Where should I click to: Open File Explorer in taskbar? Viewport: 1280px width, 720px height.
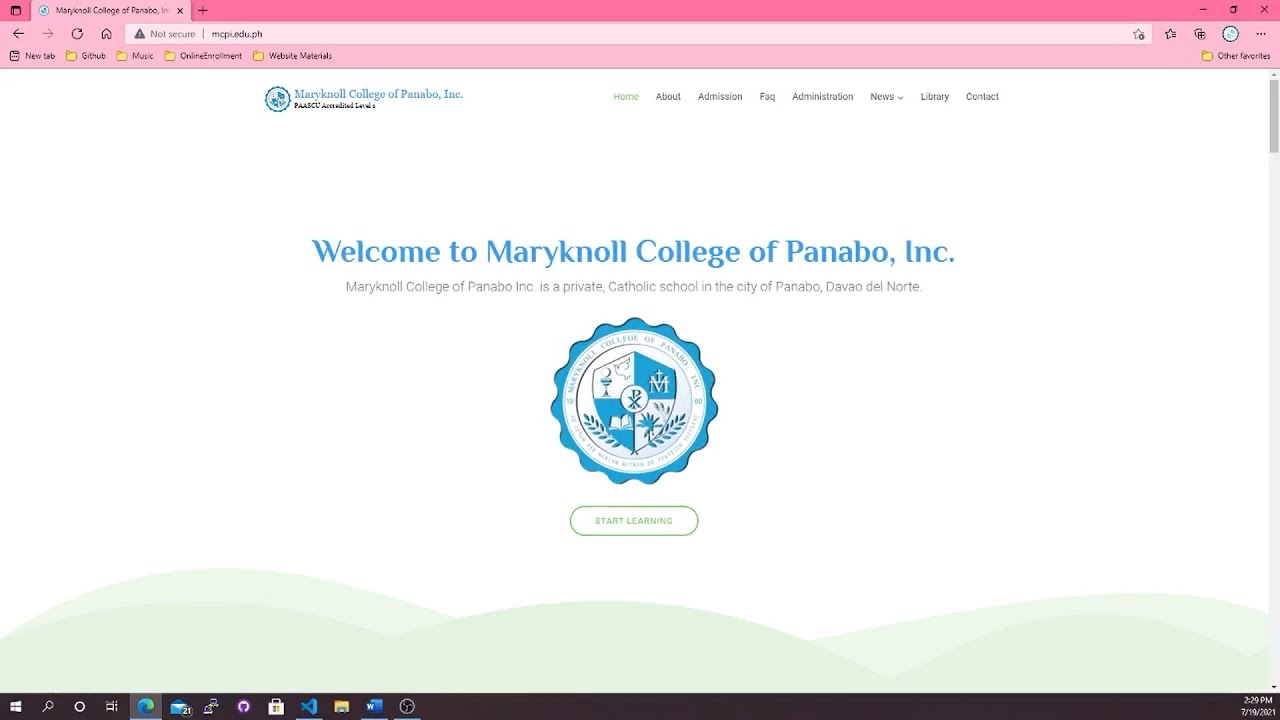pos(341,706)
